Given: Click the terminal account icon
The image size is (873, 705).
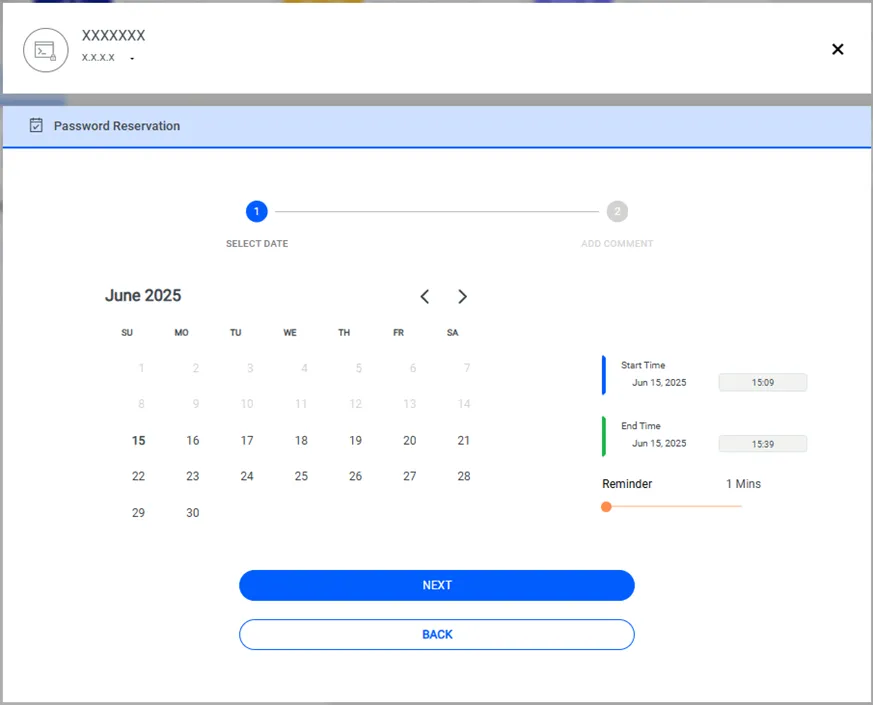Looking at the screenshot, I should point(46,50).
